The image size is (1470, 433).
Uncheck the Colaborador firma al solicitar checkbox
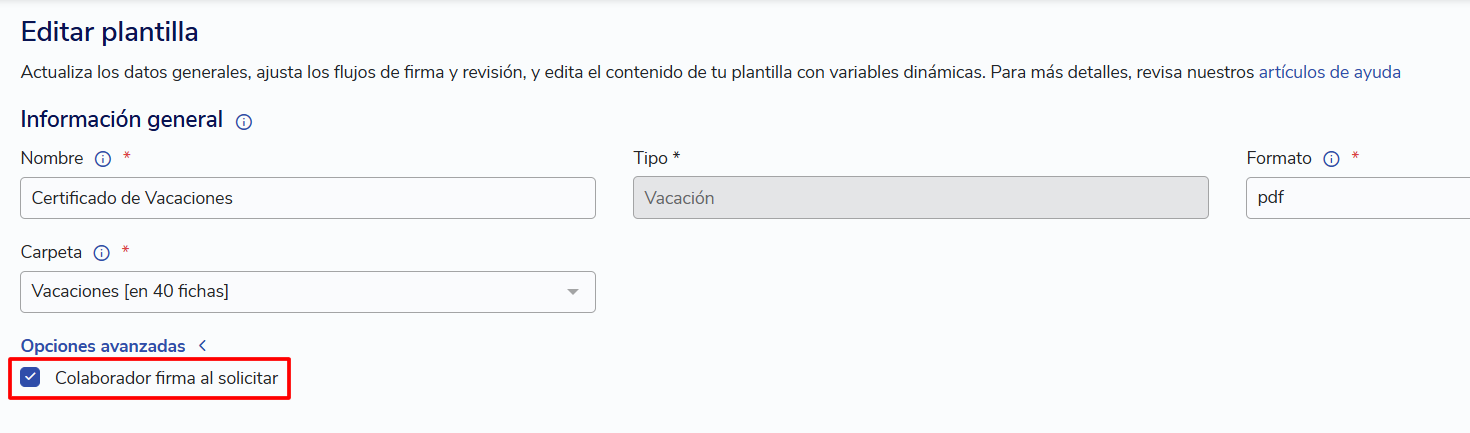[x=30, y=378]
